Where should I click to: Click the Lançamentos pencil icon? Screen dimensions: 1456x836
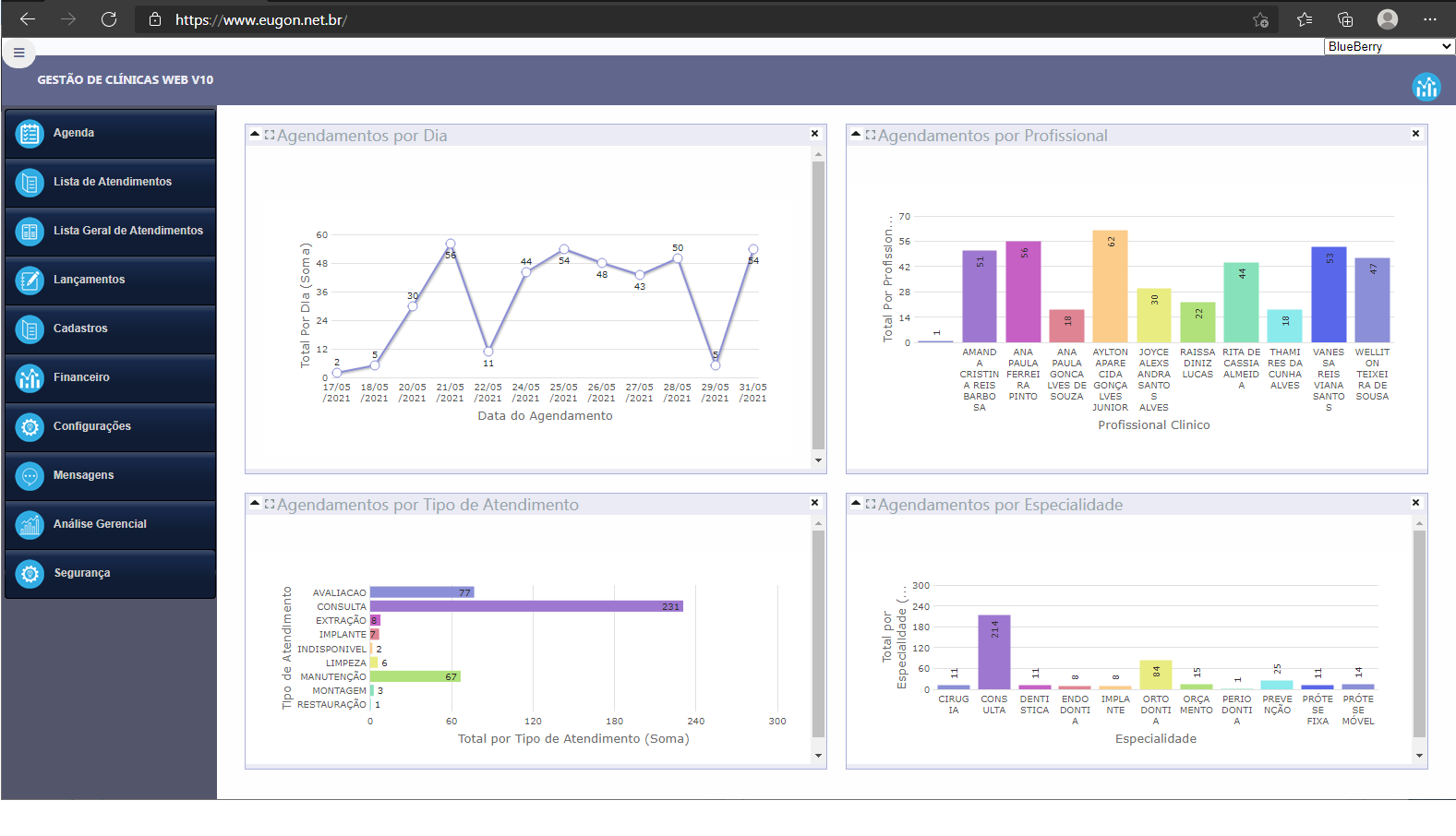(30, 281)
